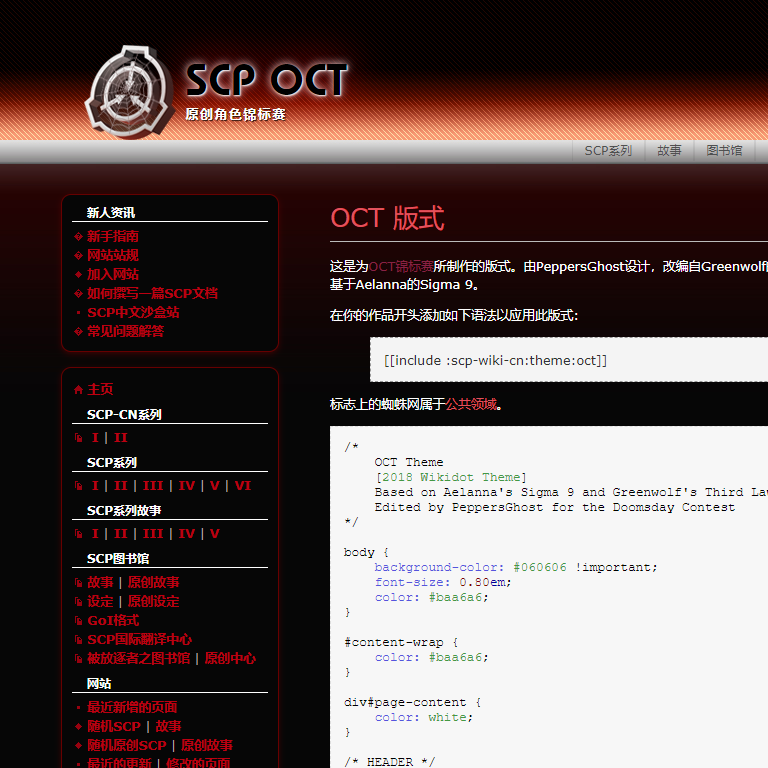
Task: Follow the 公共领域 link
Action: click(471, 404)
